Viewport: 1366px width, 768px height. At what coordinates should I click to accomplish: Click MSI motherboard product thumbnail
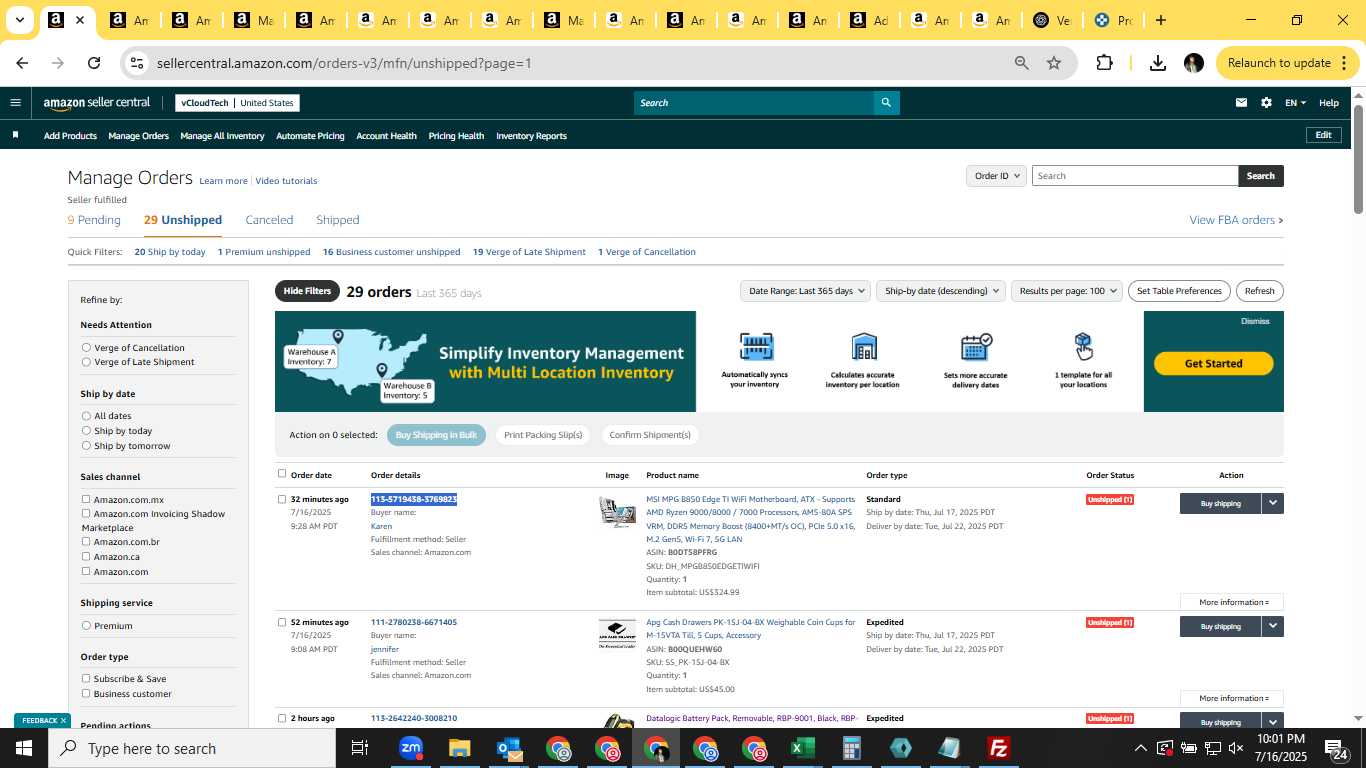(x=617, y=511)
